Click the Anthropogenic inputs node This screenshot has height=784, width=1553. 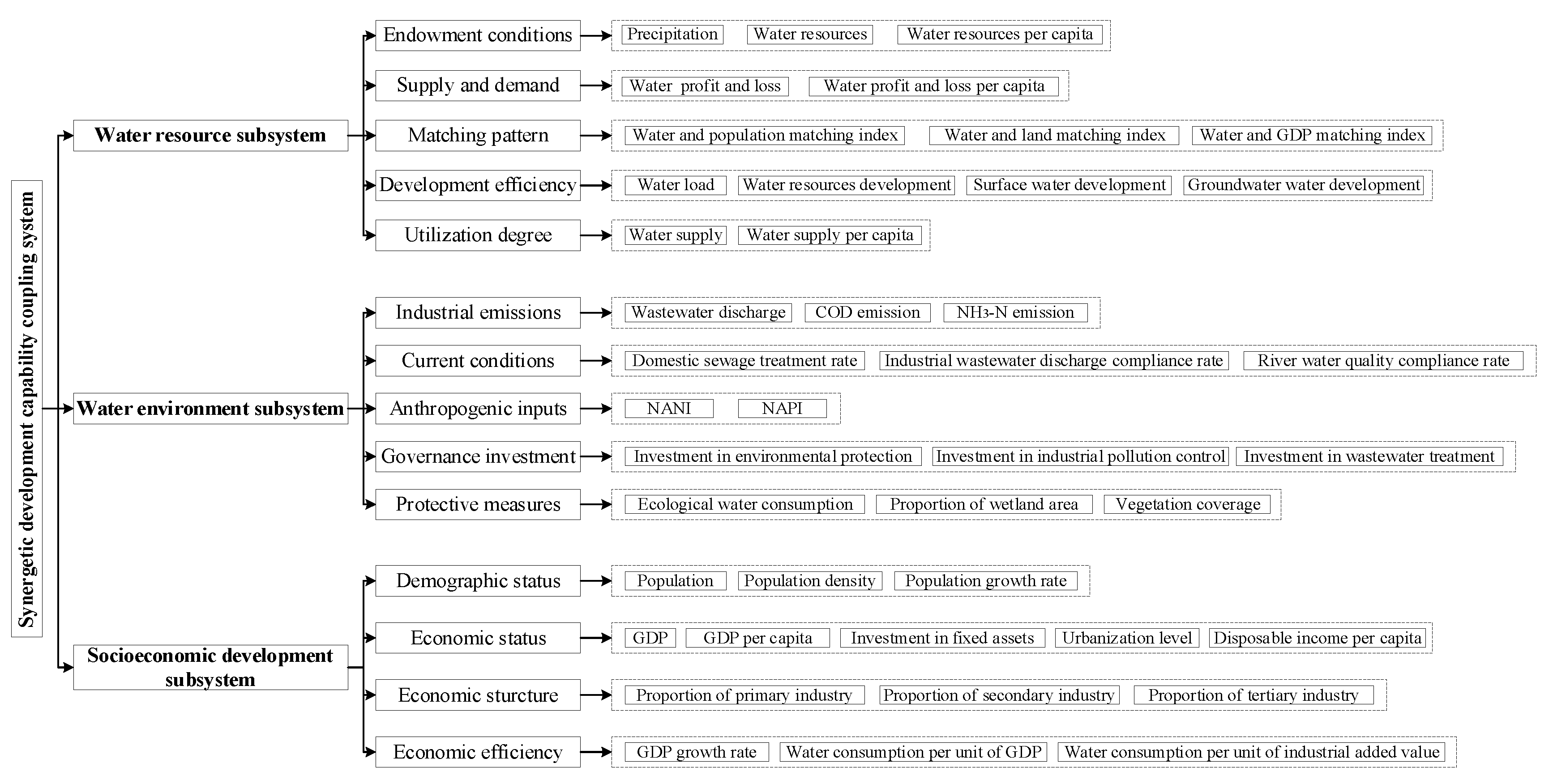pos(478,409)
